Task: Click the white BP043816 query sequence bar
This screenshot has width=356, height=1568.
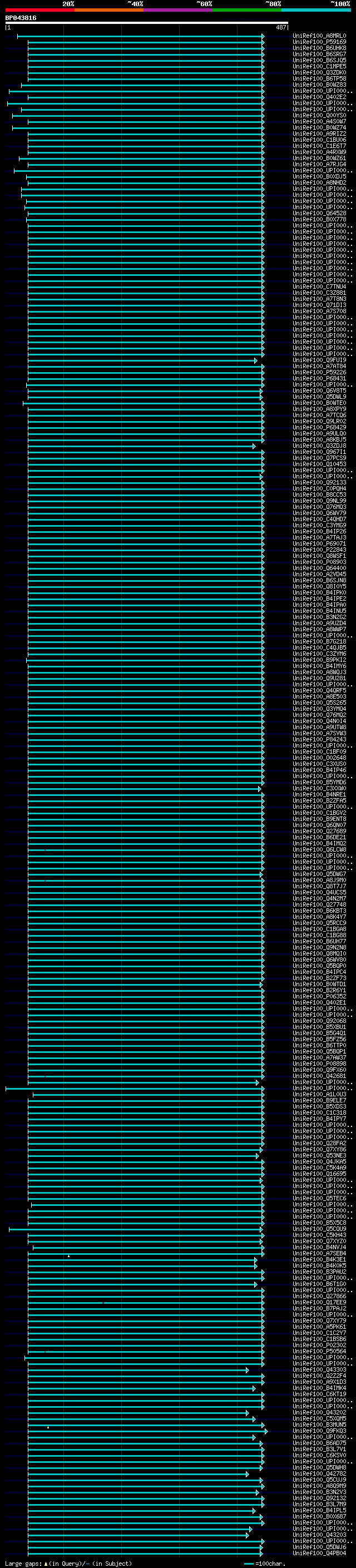Action: pyautogui.click(x=147, y=22)
